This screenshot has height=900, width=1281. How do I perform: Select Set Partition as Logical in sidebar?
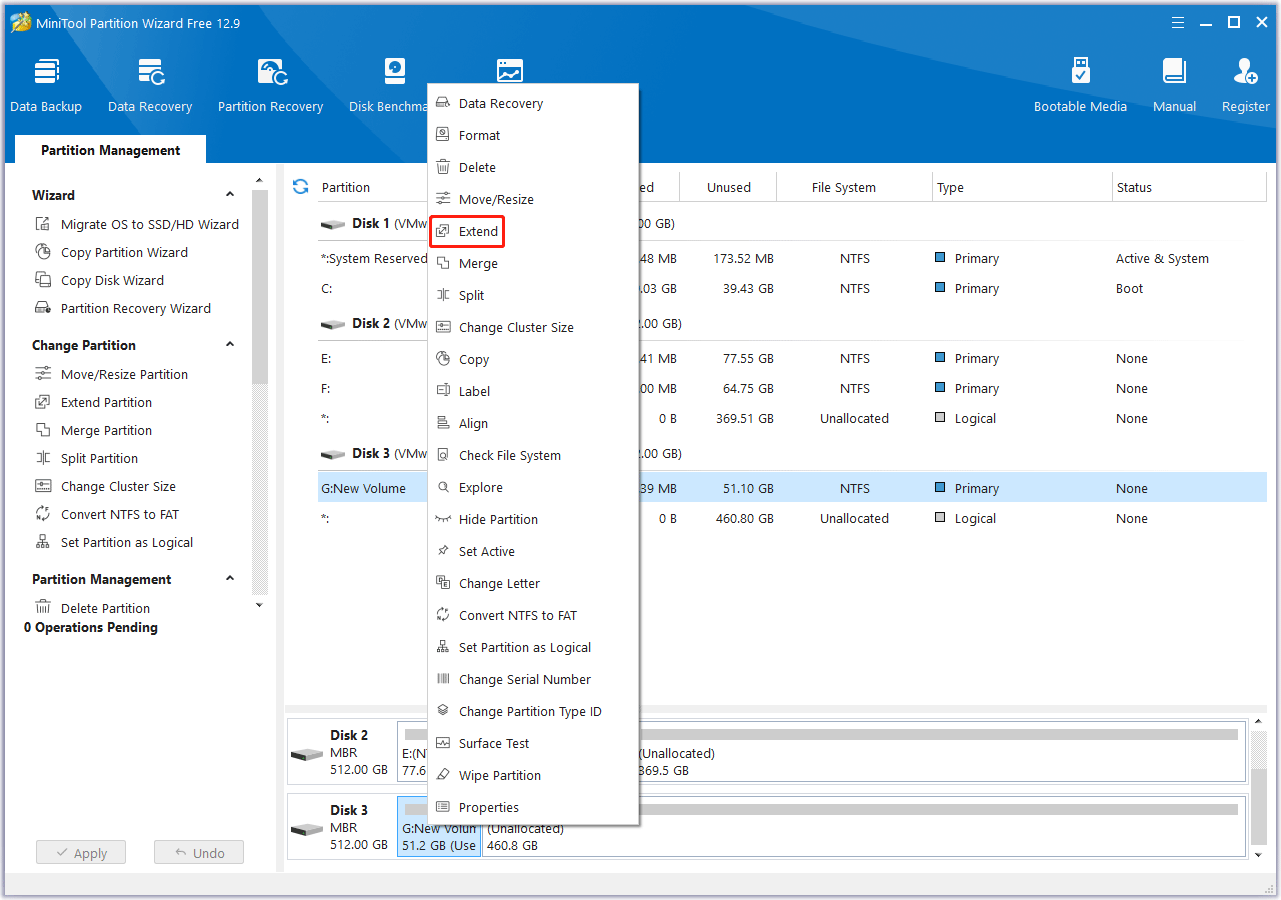(114, 542)
